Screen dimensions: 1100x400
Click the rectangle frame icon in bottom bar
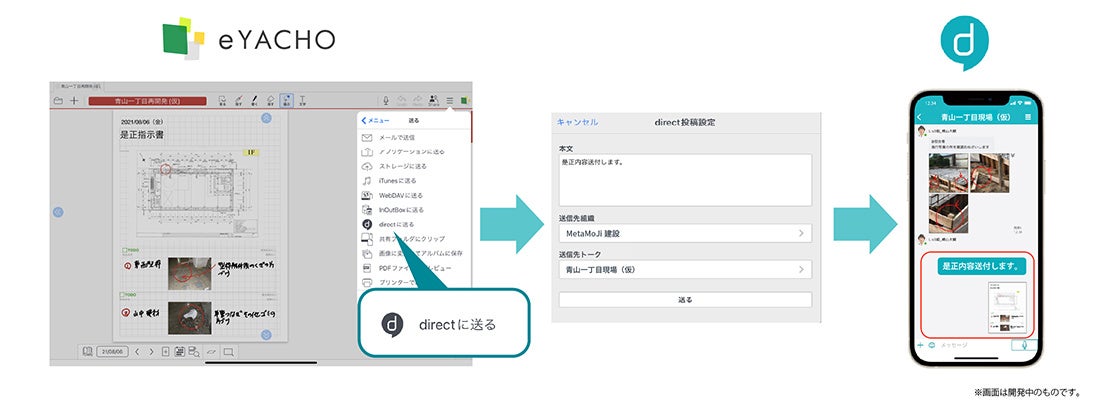(x=228, y=352)
